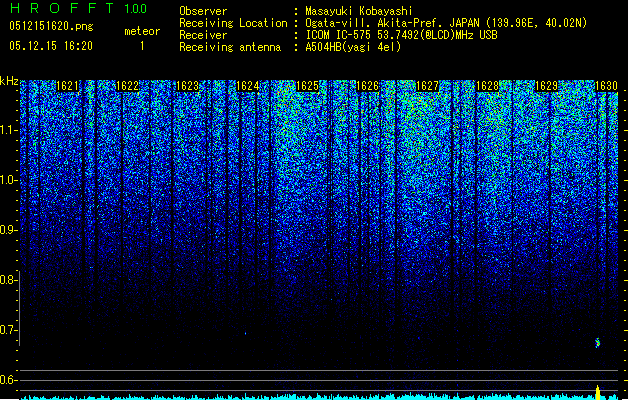Click the 1624 time marker
Image resolution: width=629 pixels, height=400 pixels.
point(248,86)
